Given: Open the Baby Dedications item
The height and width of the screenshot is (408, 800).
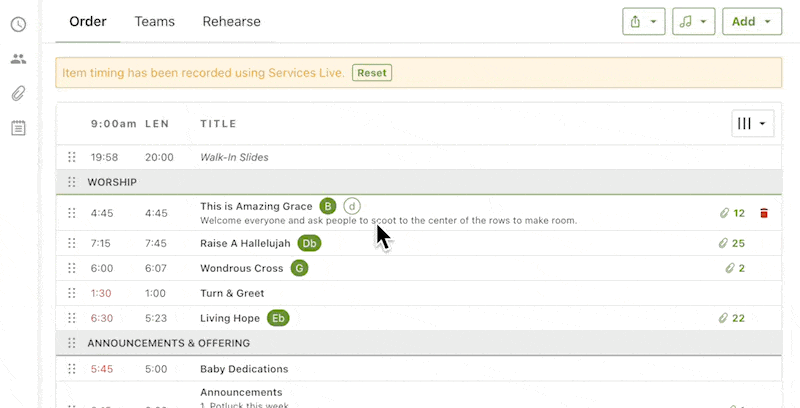Looking at the screenshot, I should 244,369.
